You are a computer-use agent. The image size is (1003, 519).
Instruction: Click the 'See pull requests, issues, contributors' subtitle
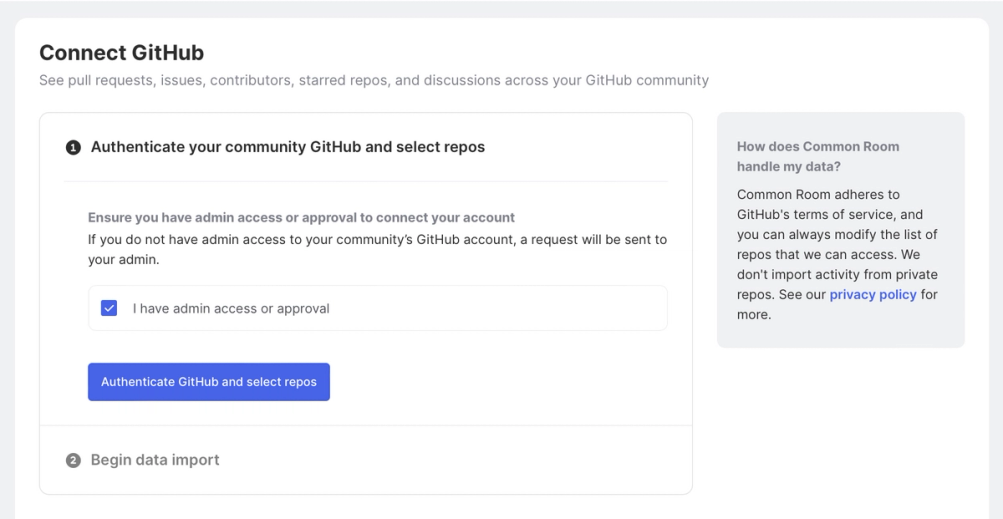[374, 81]
